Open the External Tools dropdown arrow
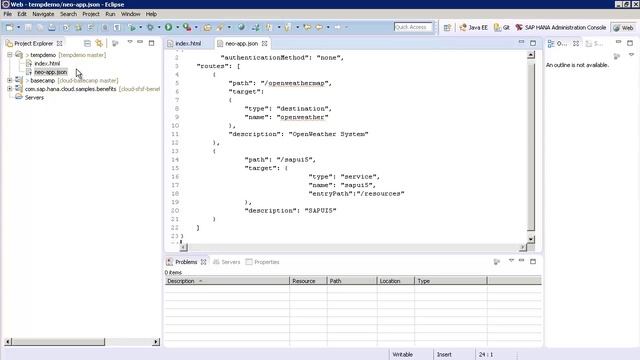640x360 pixels. pyautogui.click(x=196, y=27)
